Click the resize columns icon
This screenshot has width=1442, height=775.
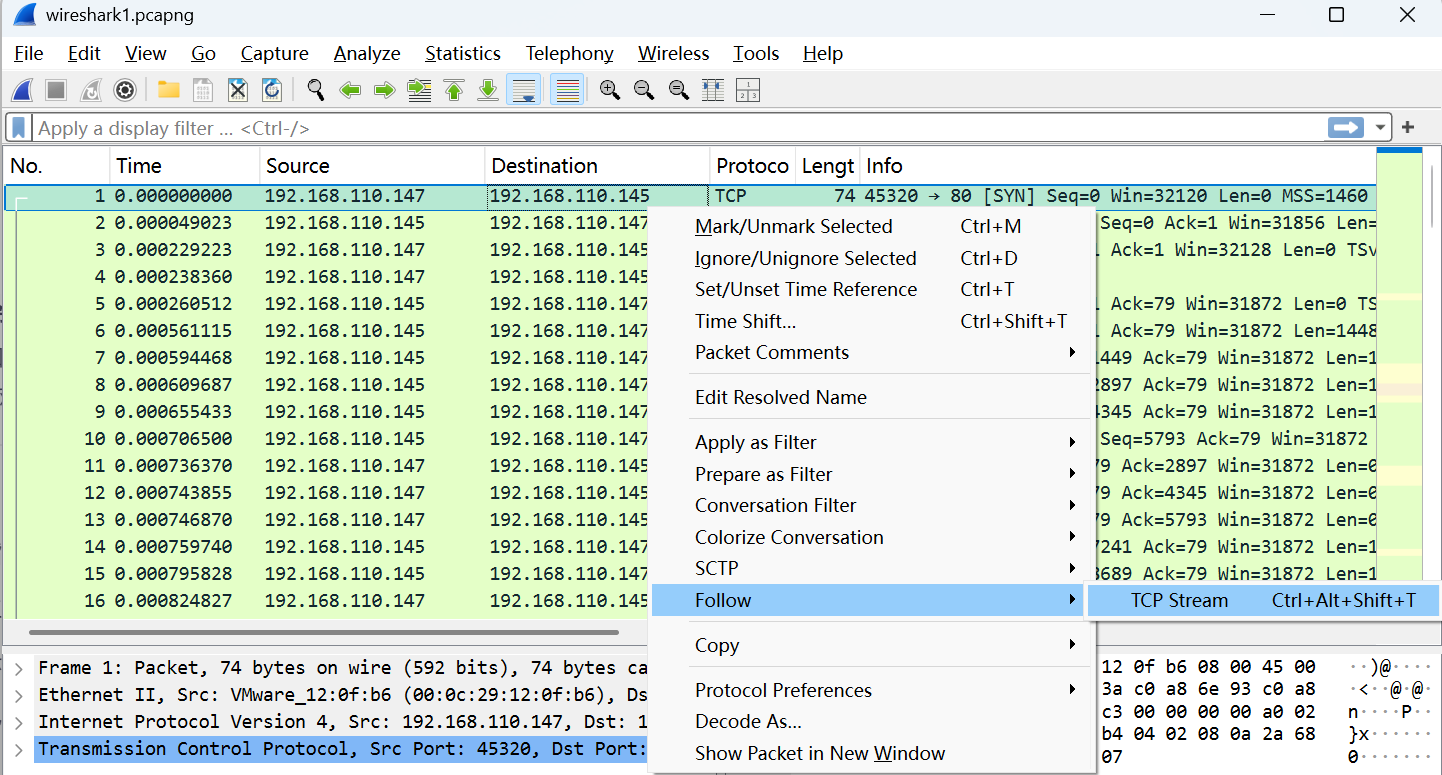[713, 91]
